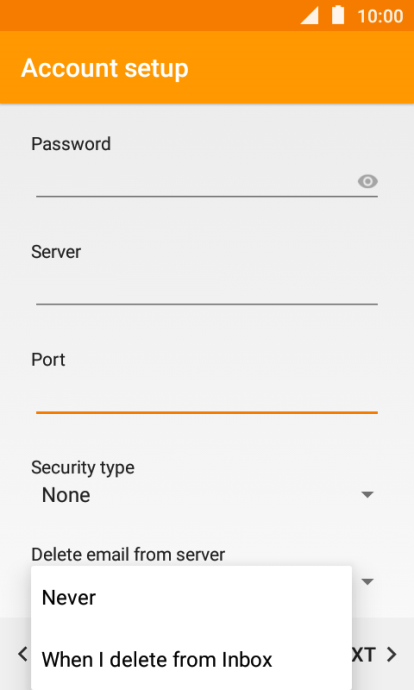Image resolution: width=414 pixels, height=690 pixels.
Task: Tap the Server label text
Action: 56,252
